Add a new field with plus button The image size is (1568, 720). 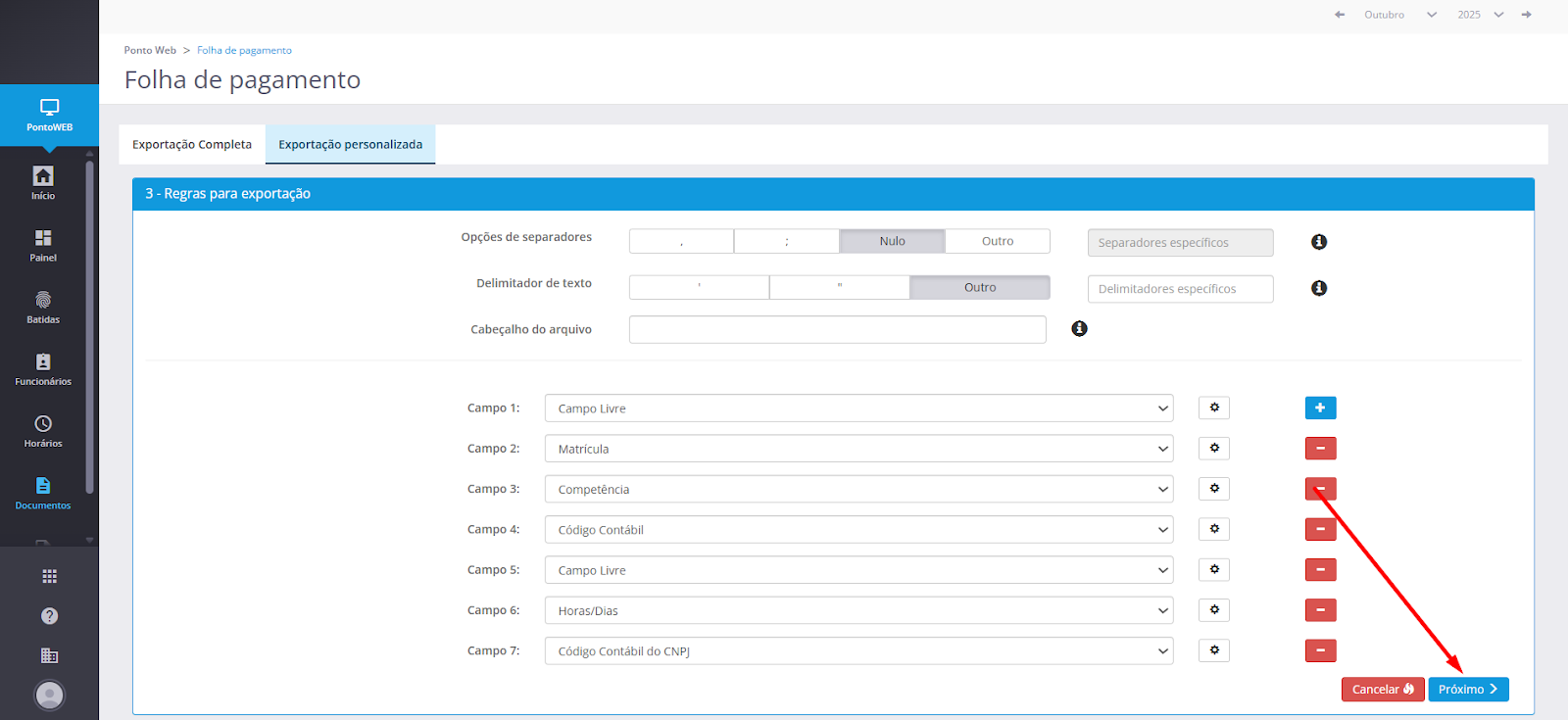point(1320,408)
